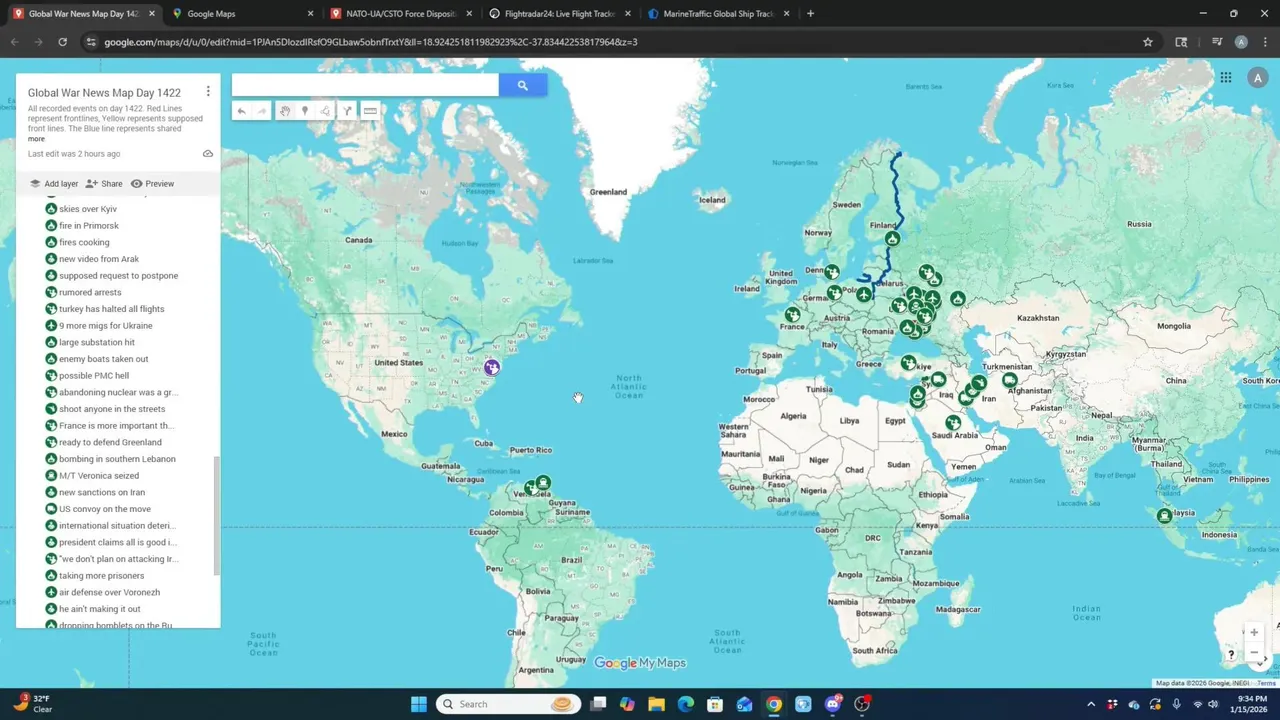Select 'US convoy on the move' item
The height and width of the screenshot is (720, 1280).
pyautogui.click(x=105, y=509)
